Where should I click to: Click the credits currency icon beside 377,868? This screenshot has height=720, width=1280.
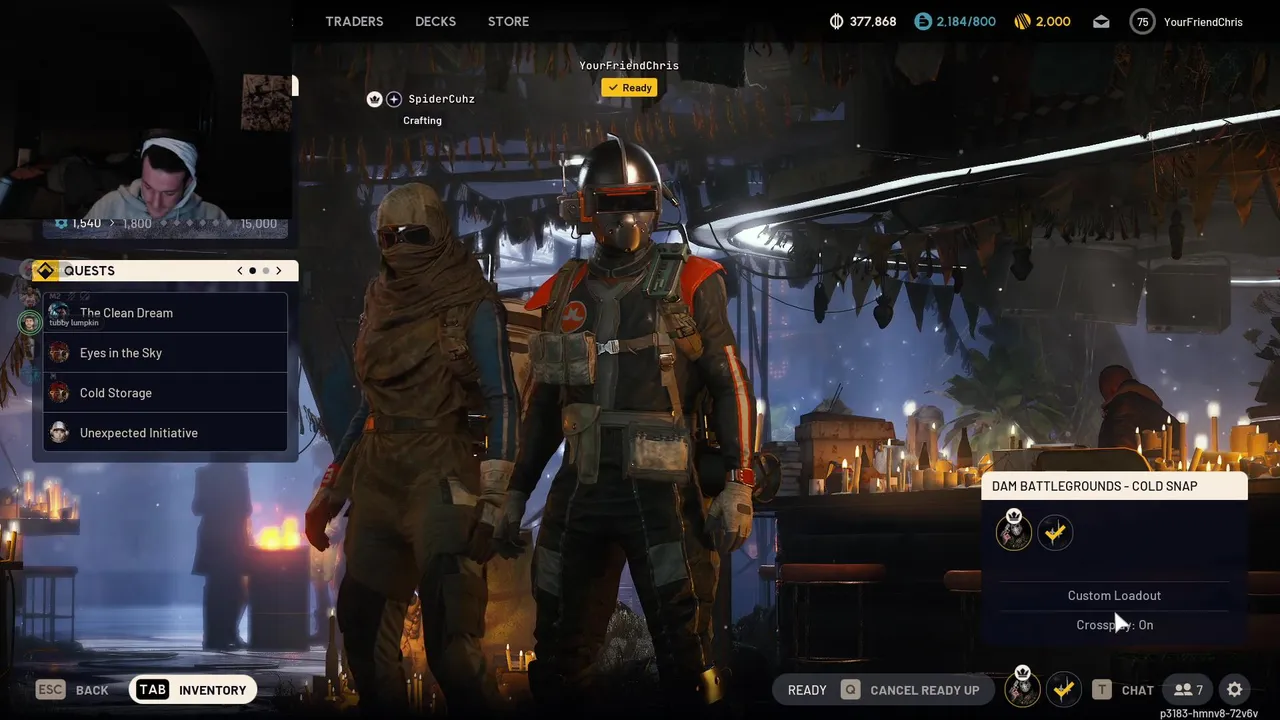pos(837,21)
